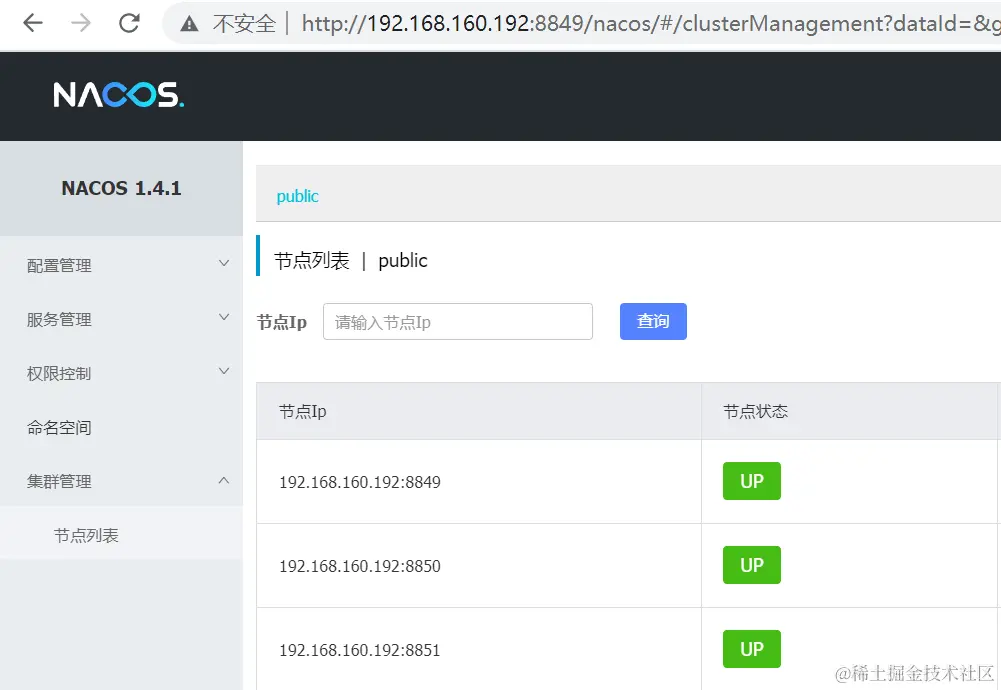
Task: Toggle the chevron beside 服务管理
Action: coord(224,317)
